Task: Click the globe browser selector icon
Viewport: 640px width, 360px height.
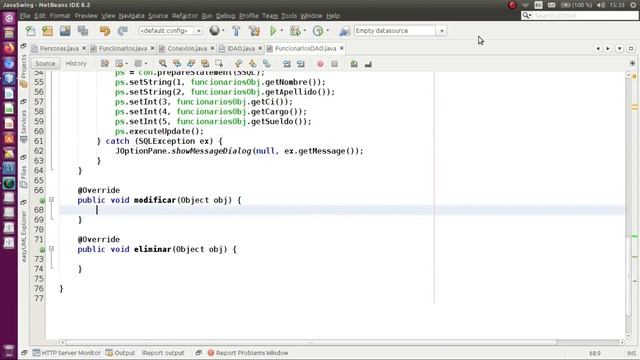Action: click(214, 31)
